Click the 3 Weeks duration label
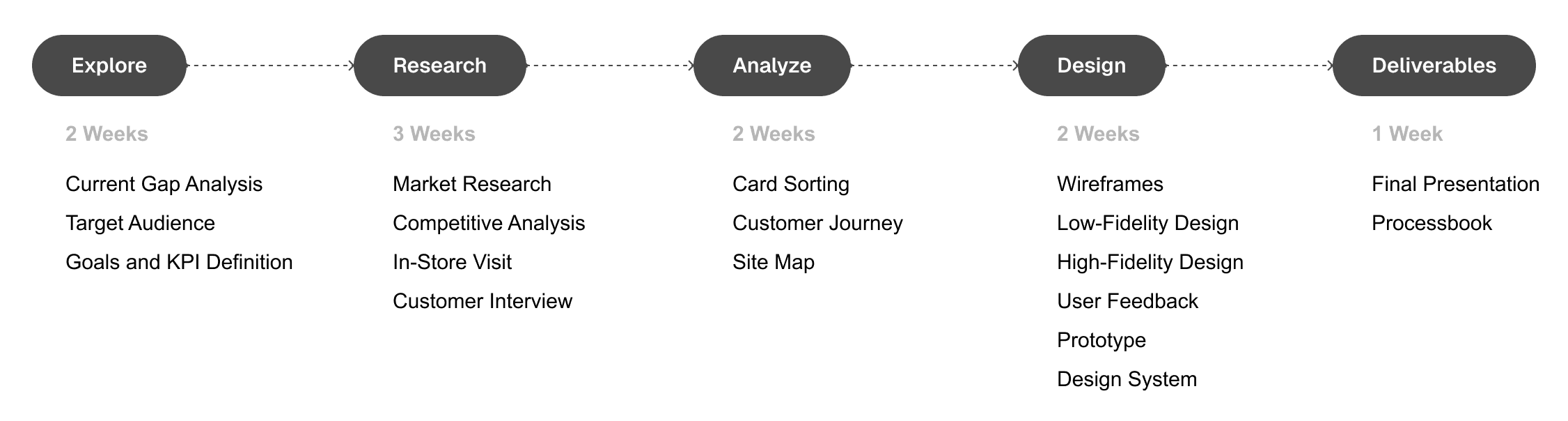 point(434,134)
